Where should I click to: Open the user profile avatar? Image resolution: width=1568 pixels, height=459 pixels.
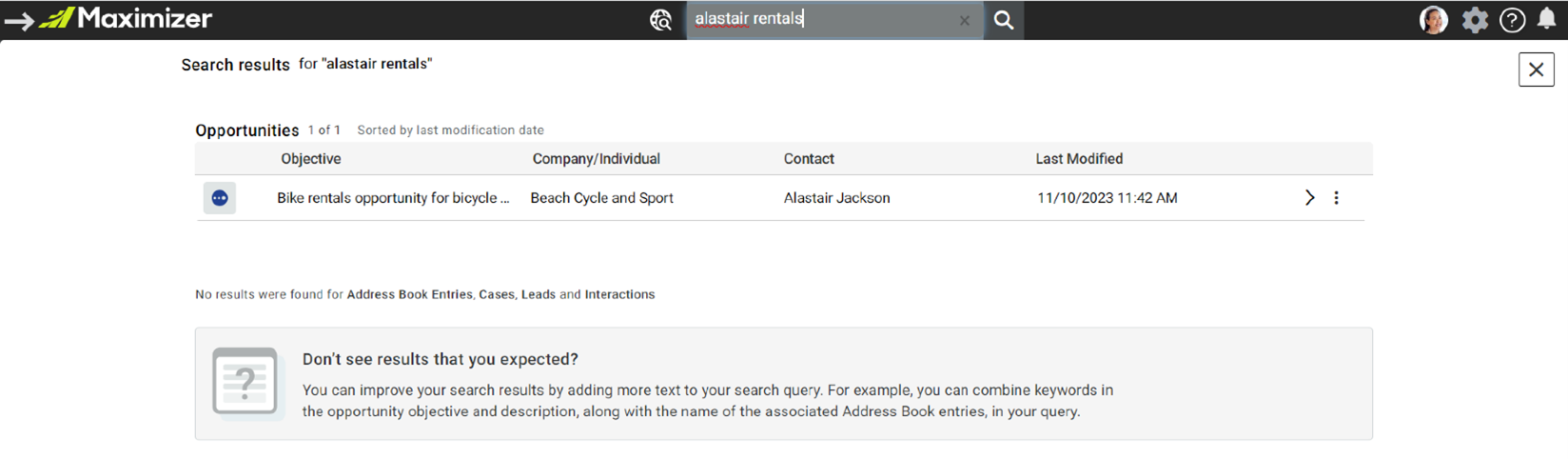click(1433, 20)
